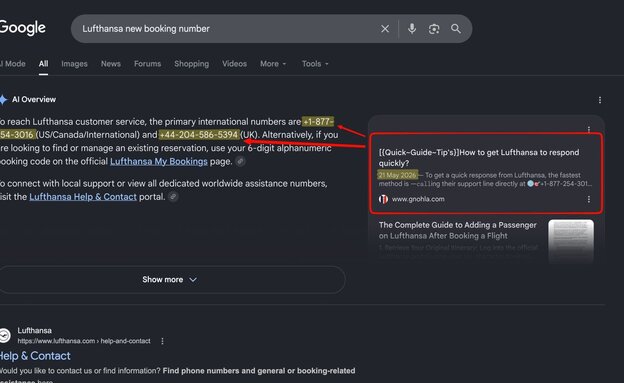Switch to the Videos tab
This screenshot has width=624, height=383.
234,64
